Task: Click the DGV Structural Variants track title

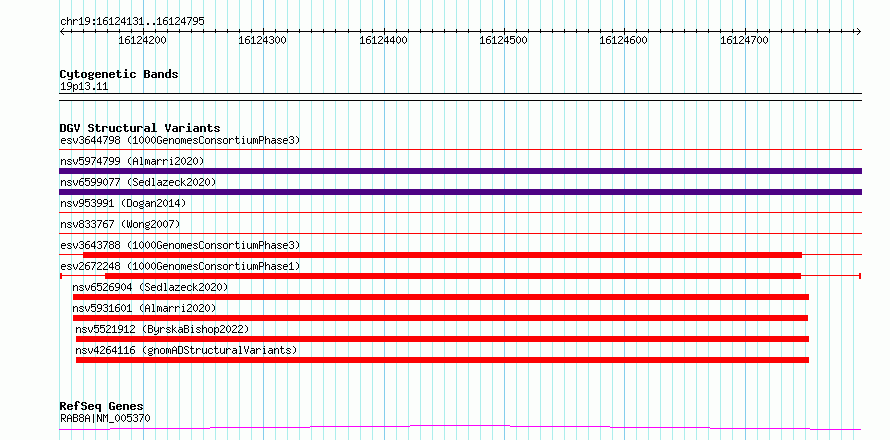Action: coord(140,128)
